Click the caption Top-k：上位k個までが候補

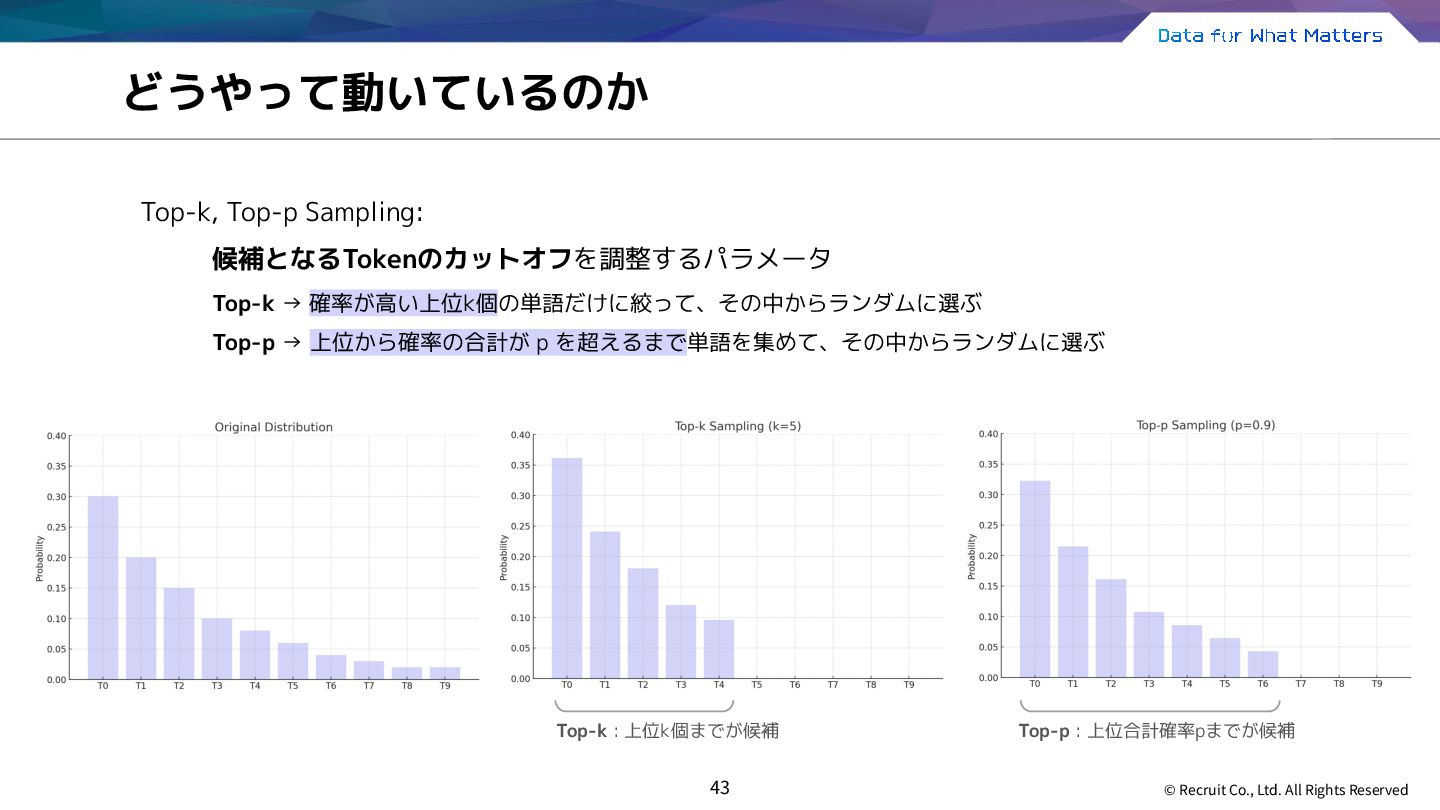click(668, 731)
